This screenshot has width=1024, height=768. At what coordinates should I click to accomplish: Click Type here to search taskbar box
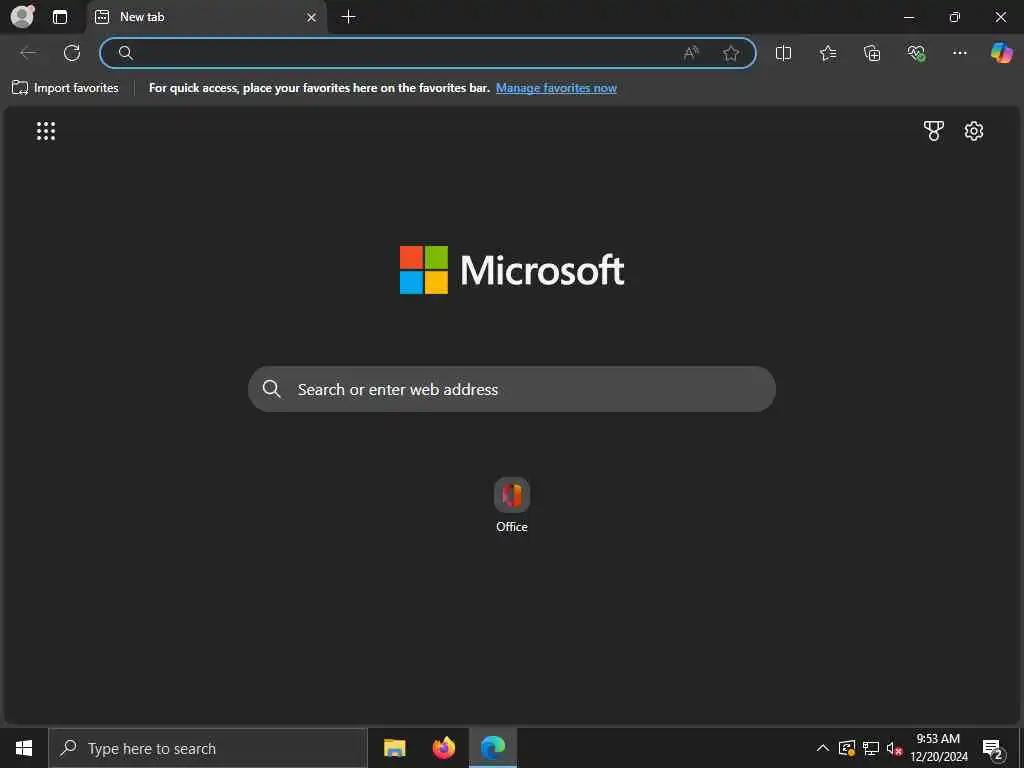click(208, 748)
